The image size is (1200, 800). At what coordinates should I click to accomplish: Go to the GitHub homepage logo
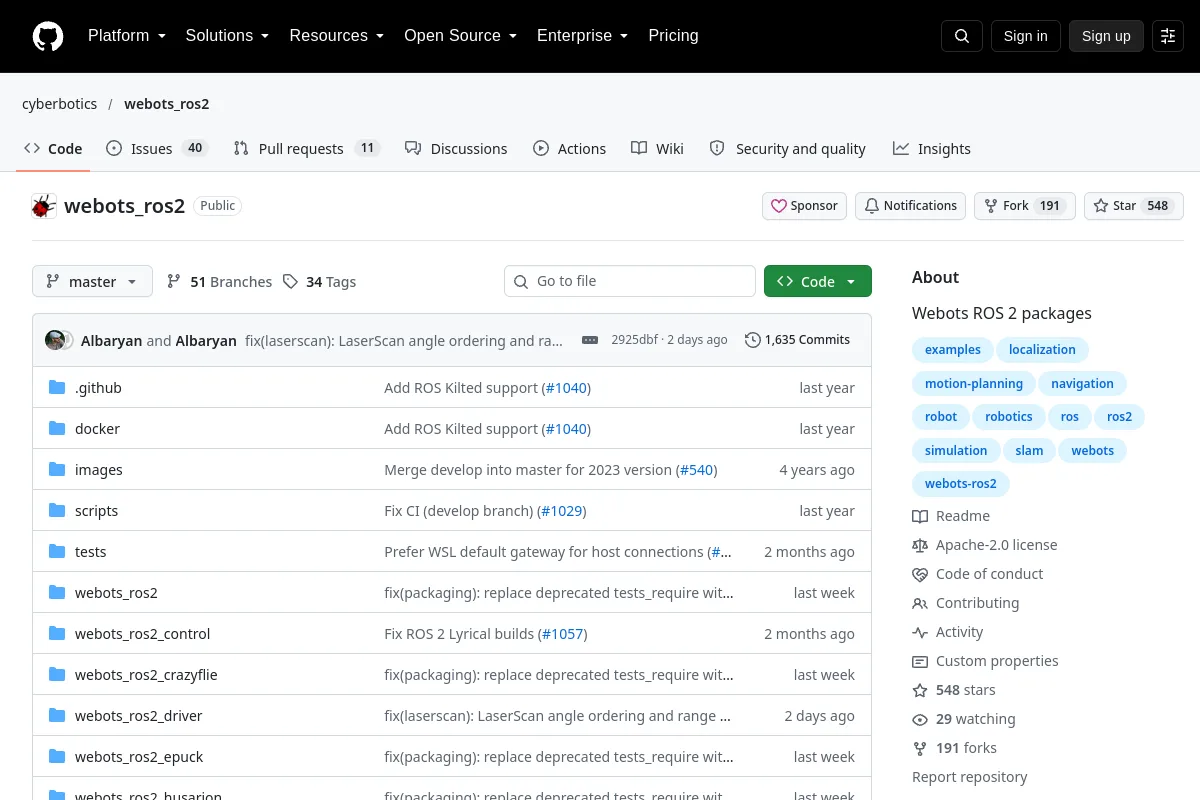[48, 36]
